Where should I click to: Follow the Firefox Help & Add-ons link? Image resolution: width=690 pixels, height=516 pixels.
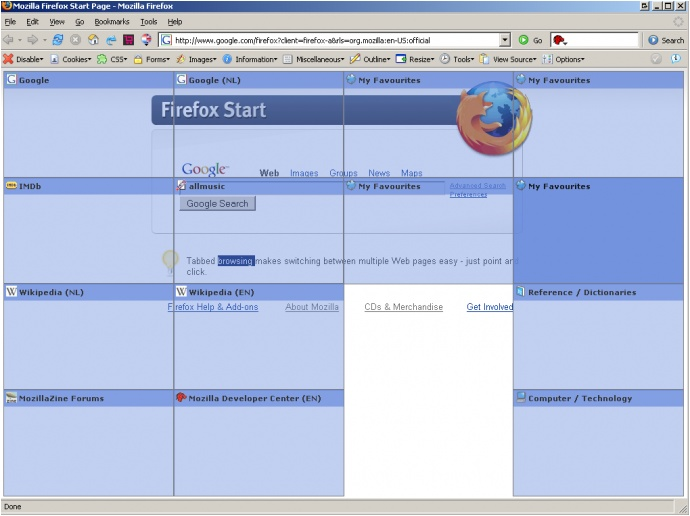[213, 307]
